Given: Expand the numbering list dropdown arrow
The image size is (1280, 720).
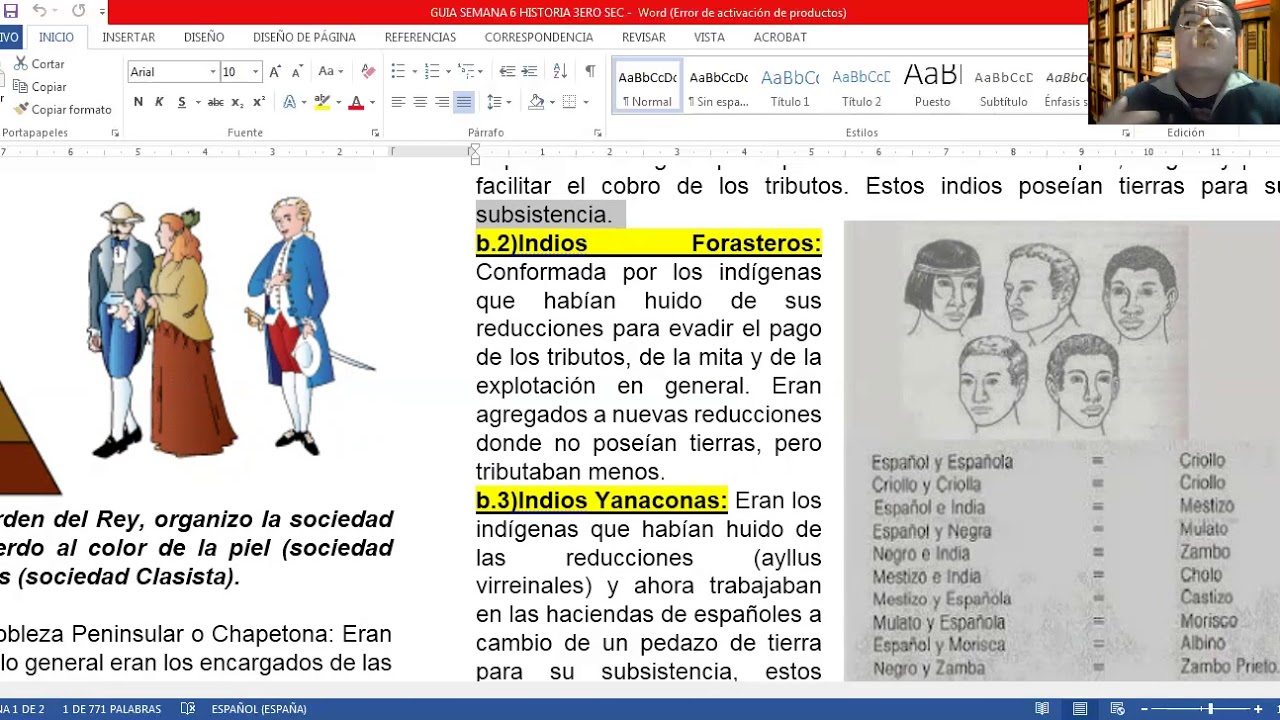Looking at the screenshot, I should pyautogui.click(x=448, y=72).
